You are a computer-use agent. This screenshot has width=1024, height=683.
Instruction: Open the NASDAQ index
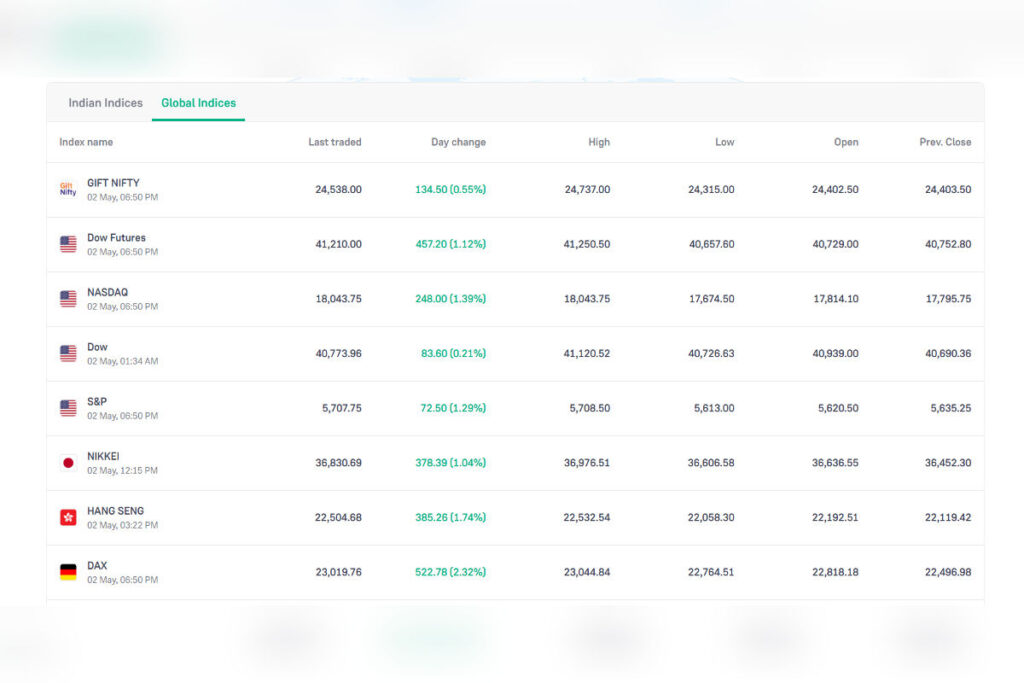[x=107, y=293]
